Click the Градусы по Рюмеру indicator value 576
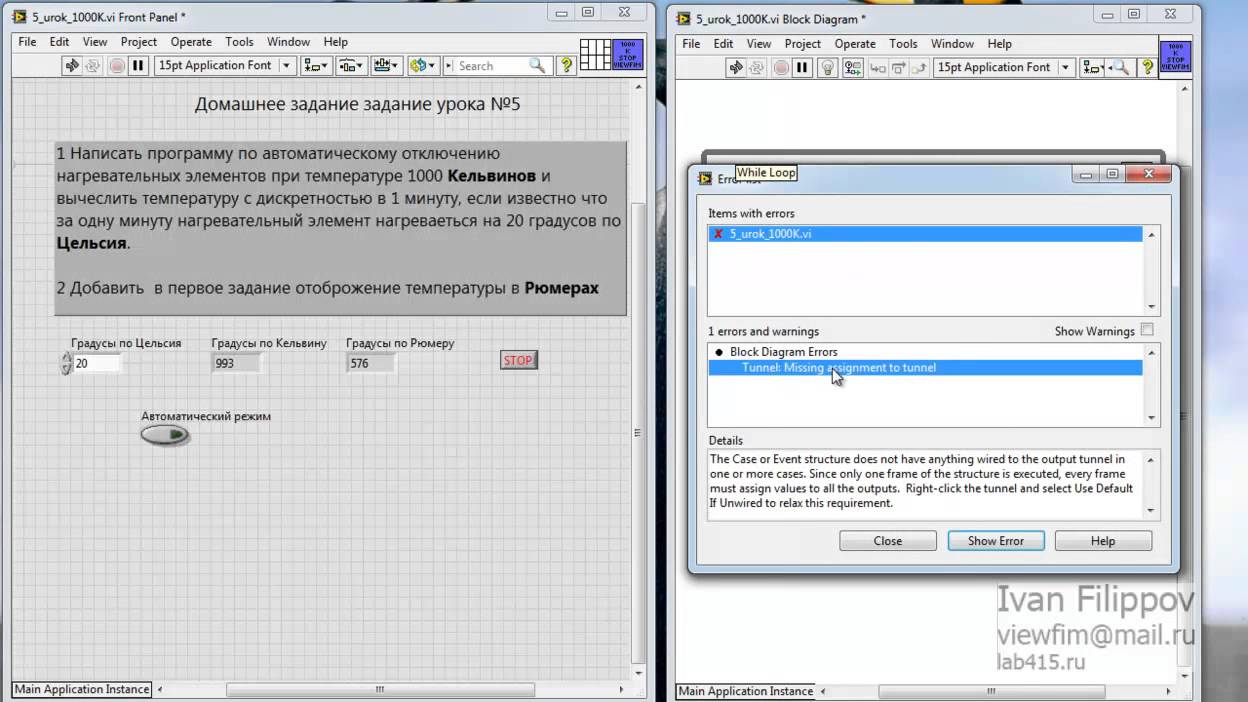The height and width of the screenshot is (702, 1248). [x=371, y=363]
